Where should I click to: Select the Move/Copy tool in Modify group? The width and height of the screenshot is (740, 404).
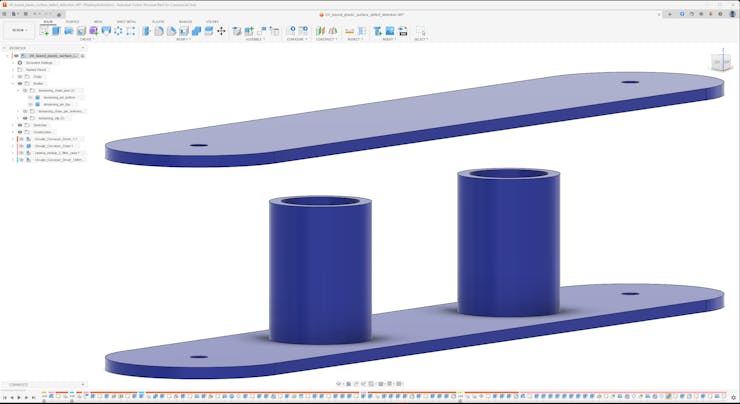click(x=221, y=31)
